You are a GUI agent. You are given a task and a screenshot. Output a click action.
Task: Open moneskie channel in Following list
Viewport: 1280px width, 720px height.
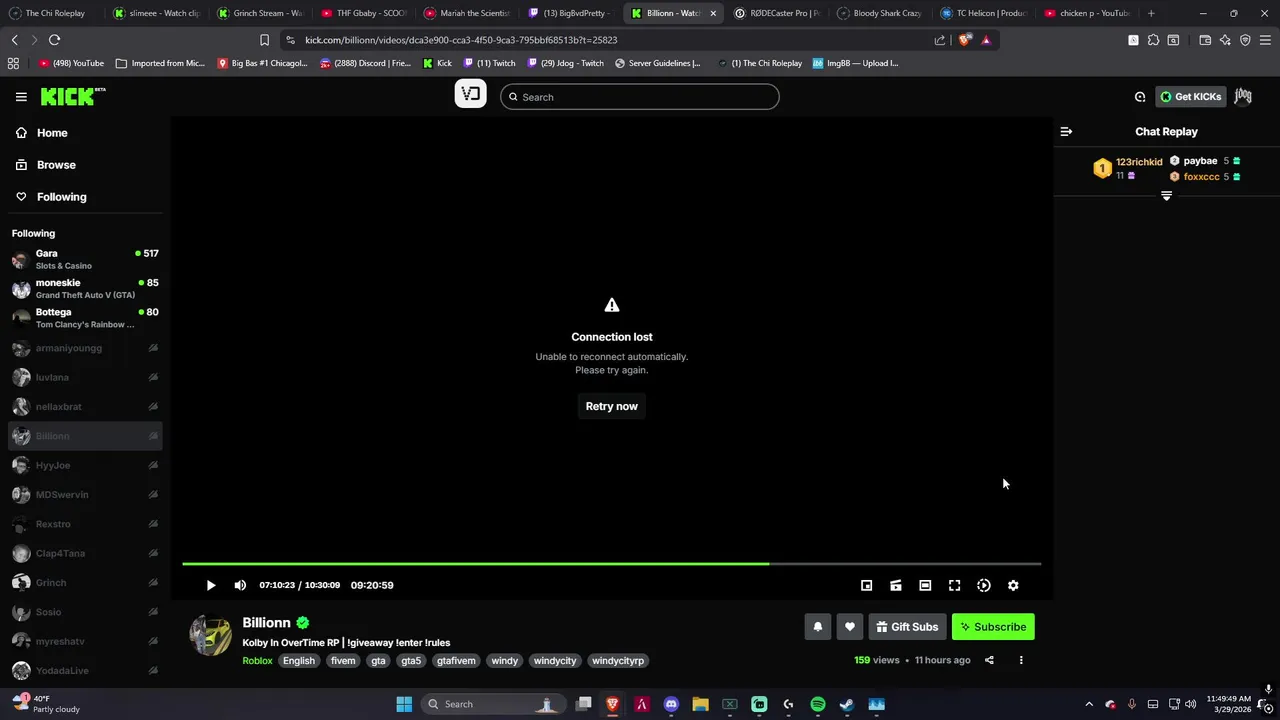[x=85, y=288]
